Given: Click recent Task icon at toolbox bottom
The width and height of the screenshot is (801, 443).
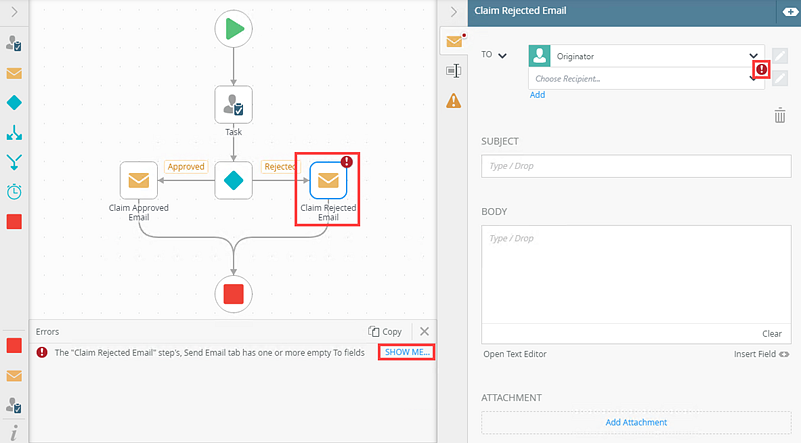Looking at the screenshot, I should click(x=14, y=406).
